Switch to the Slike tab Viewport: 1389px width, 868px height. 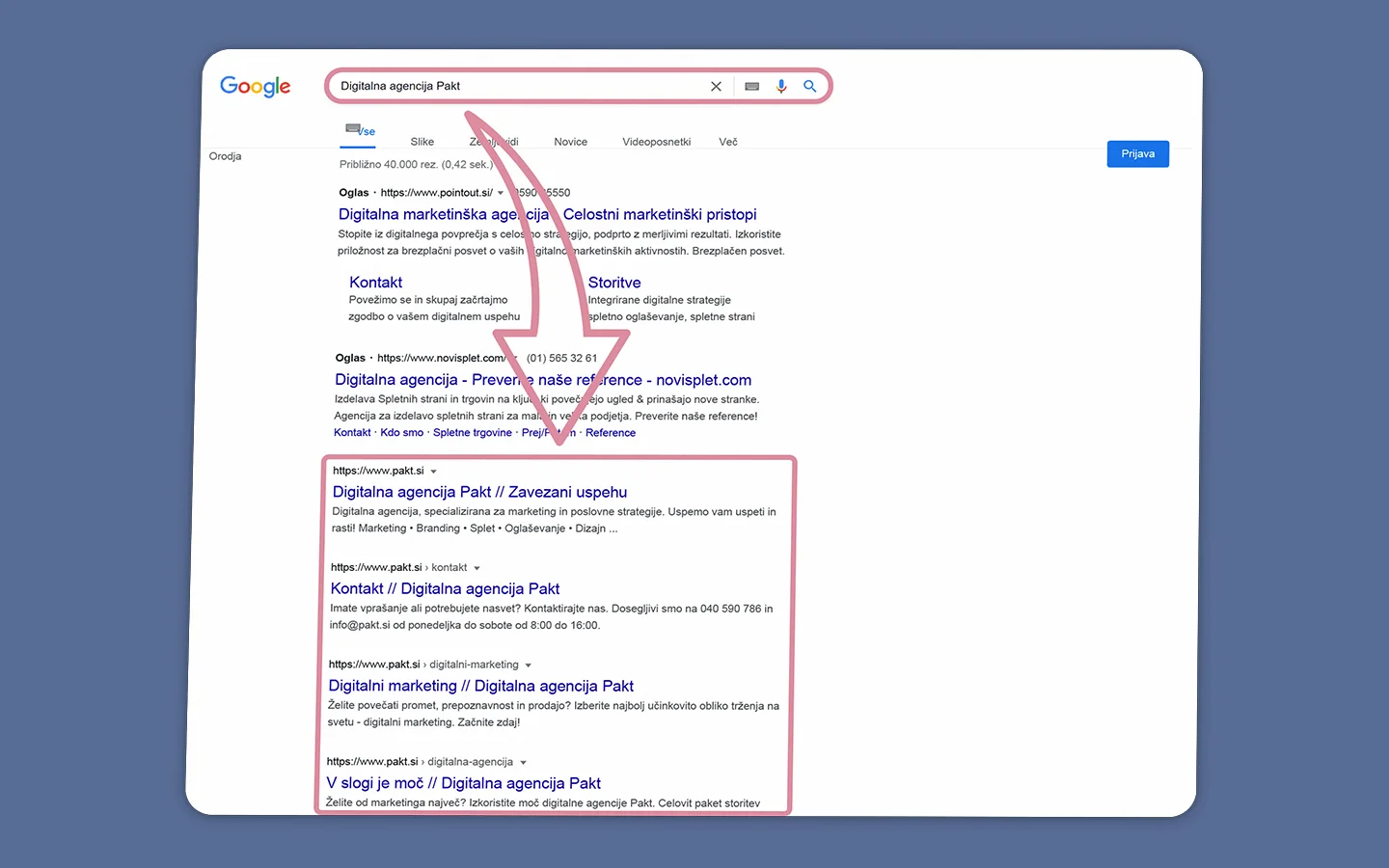(x=422, y=142)
